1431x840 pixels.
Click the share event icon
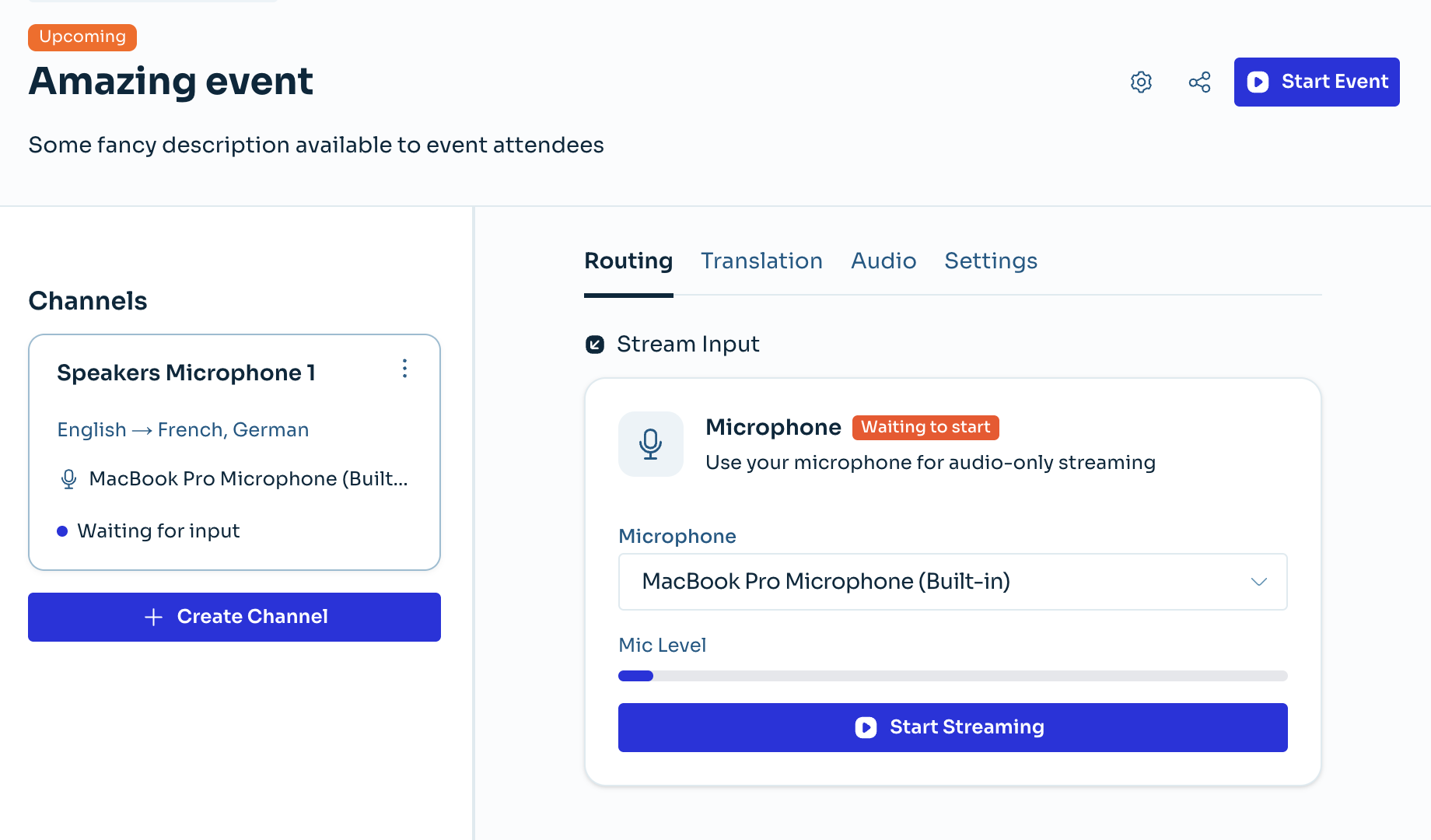pyautogui.click(x=1199, y=82)
